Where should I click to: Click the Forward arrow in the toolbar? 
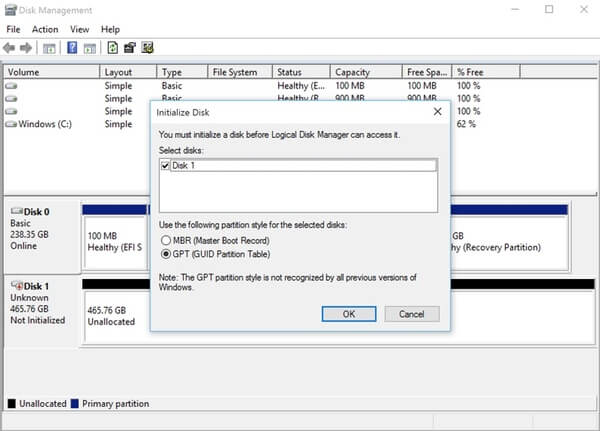[26, 48]
